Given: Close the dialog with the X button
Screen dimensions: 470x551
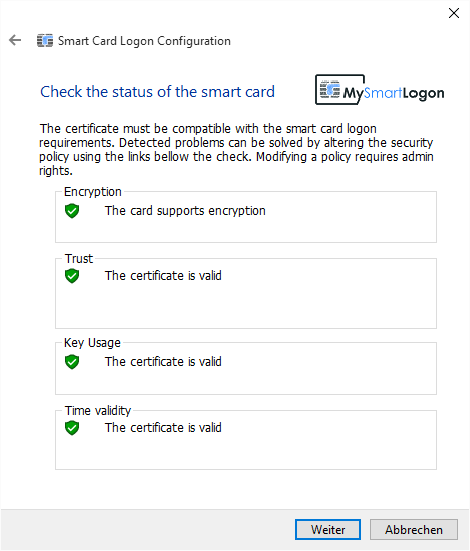Looking at the screenshot, I should click(454, 13).
